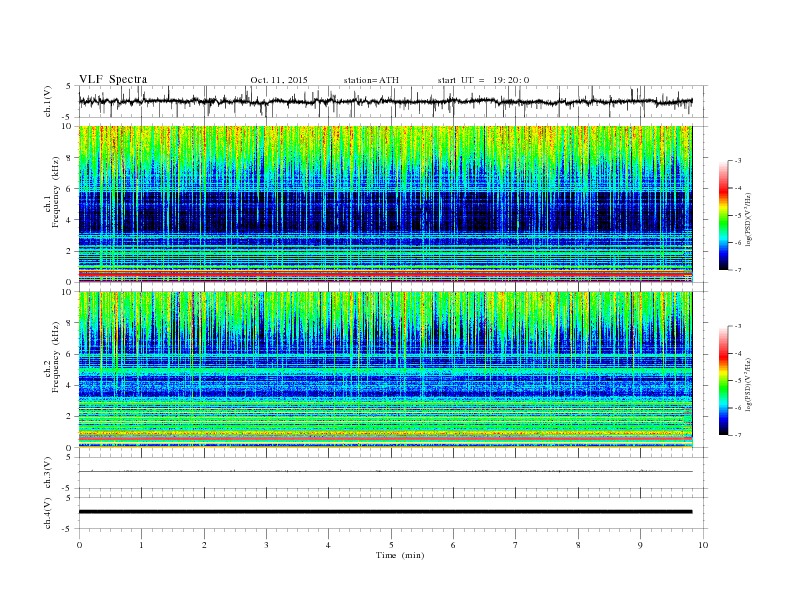Click the thick ch.4 voltage trace
Viewport: 792px width, 612px height.
point(385,512)
